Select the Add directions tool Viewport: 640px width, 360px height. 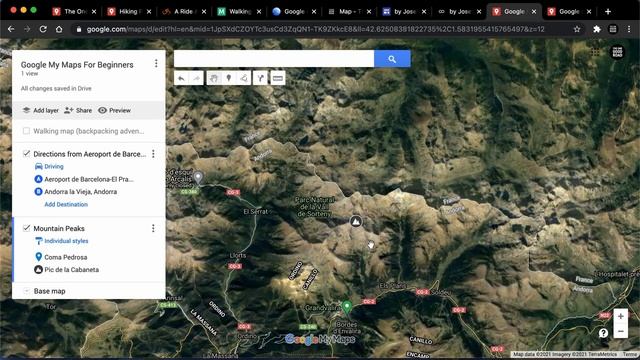260,78
